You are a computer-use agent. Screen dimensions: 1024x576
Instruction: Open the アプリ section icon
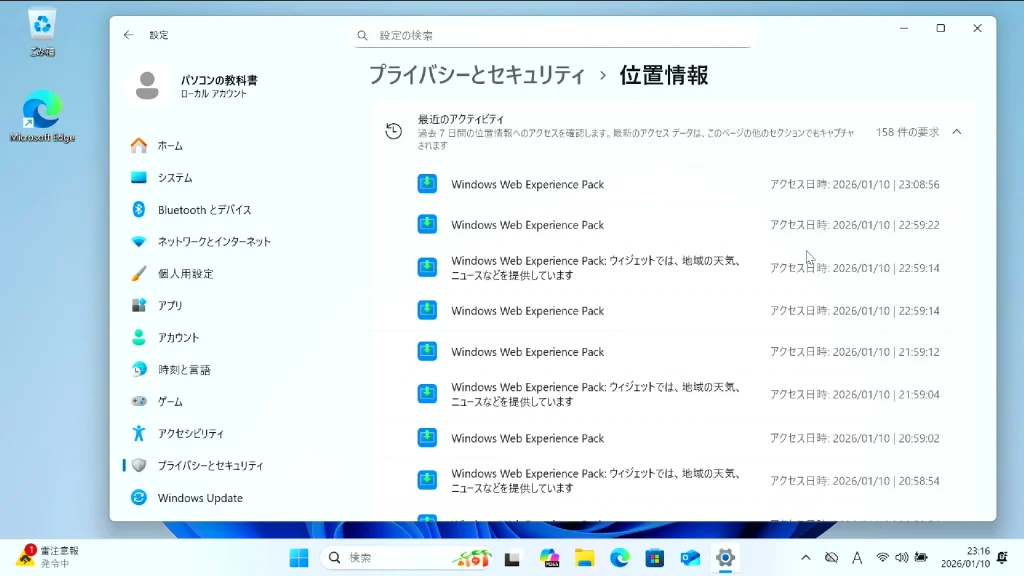[x=139, y=306]
